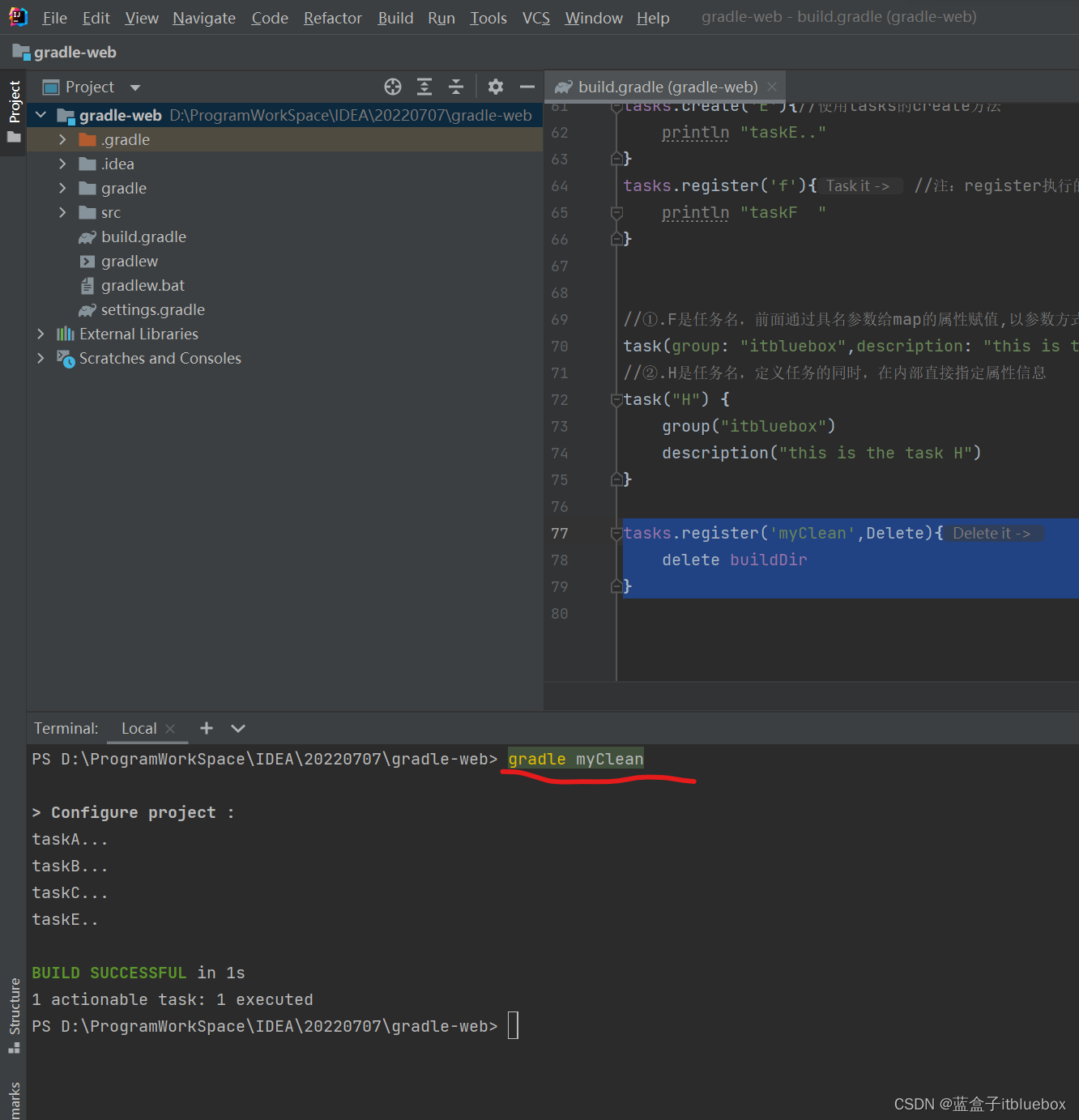The image size is (1079, 1120).
Task: Click 'gradle myClean' command in terminal
Action: pos(576,759)
